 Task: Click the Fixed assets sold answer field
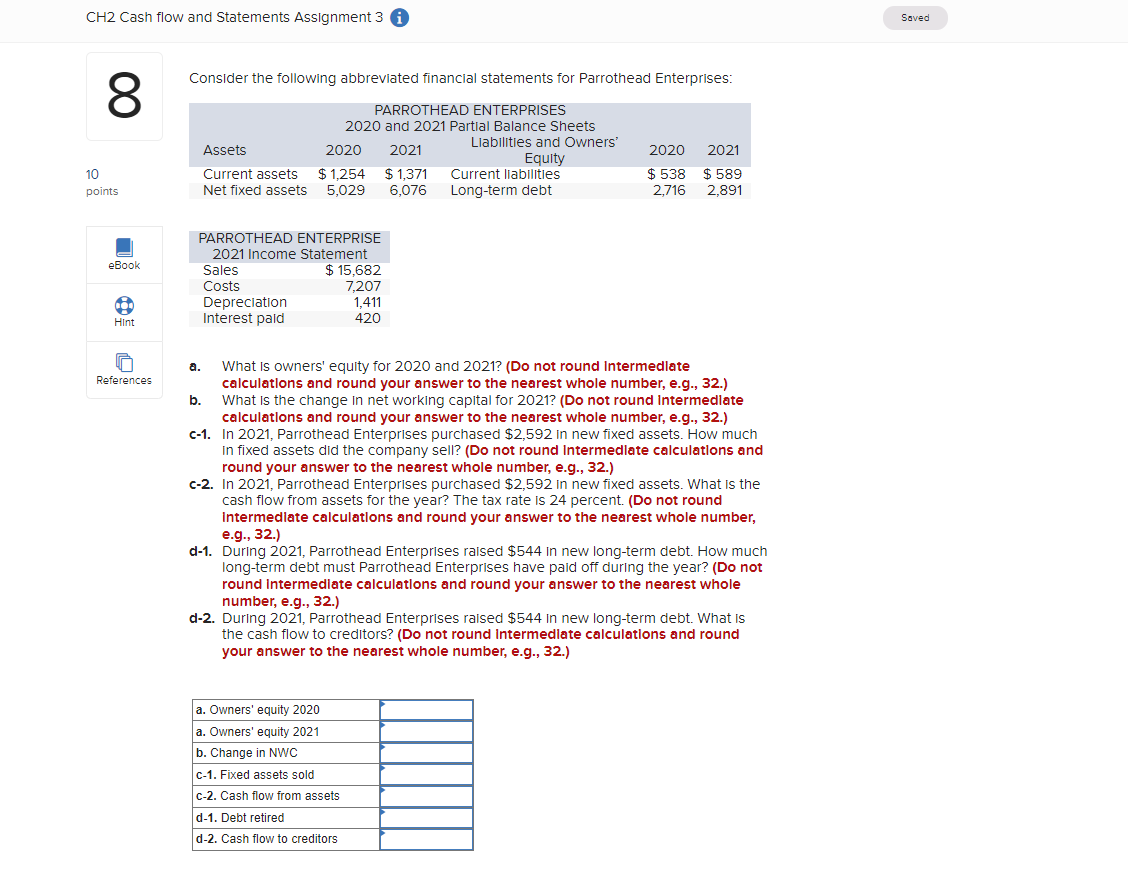pyautogui.click(x=427, y=775)
